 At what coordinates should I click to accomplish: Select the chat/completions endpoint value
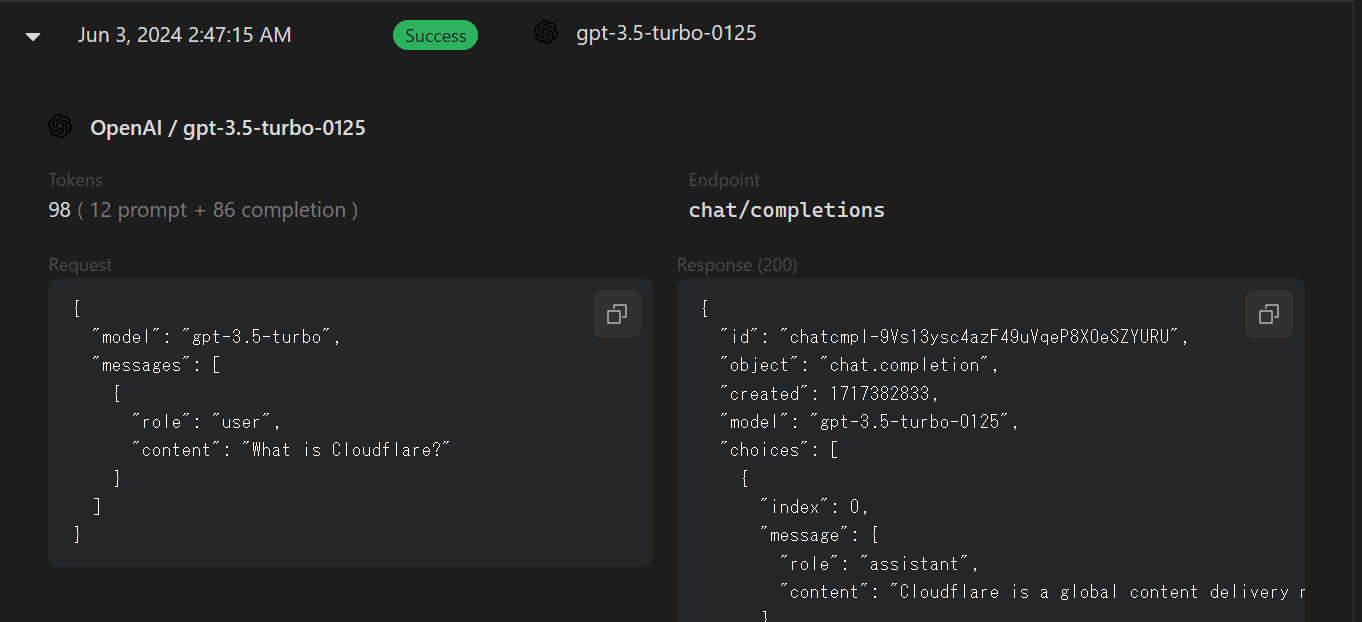click(787, 210)
